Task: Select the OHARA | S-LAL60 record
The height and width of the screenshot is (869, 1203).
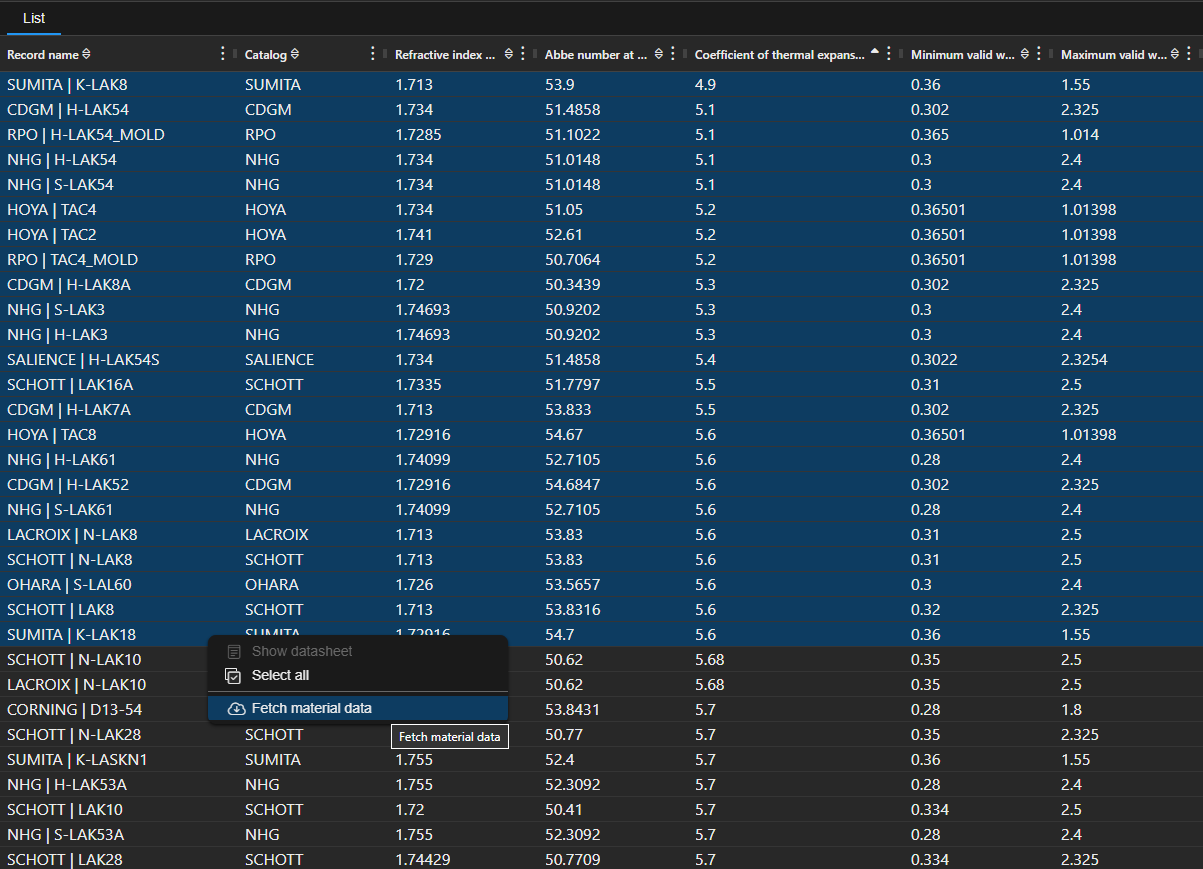Action: (x=601, y=584)
